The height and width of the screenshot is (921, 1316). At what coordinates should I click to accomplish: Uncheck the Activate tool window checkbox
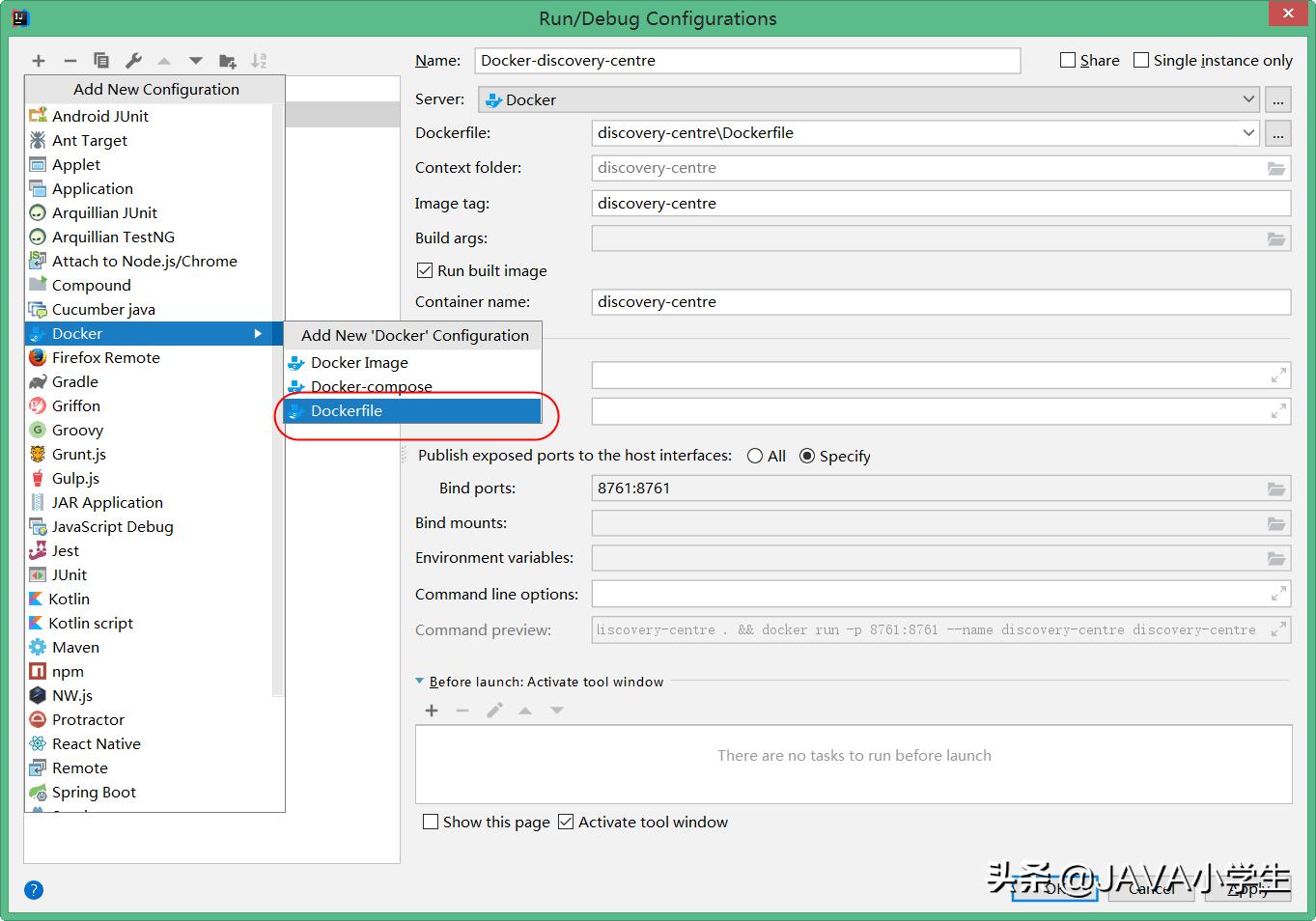tap(566, 822)
